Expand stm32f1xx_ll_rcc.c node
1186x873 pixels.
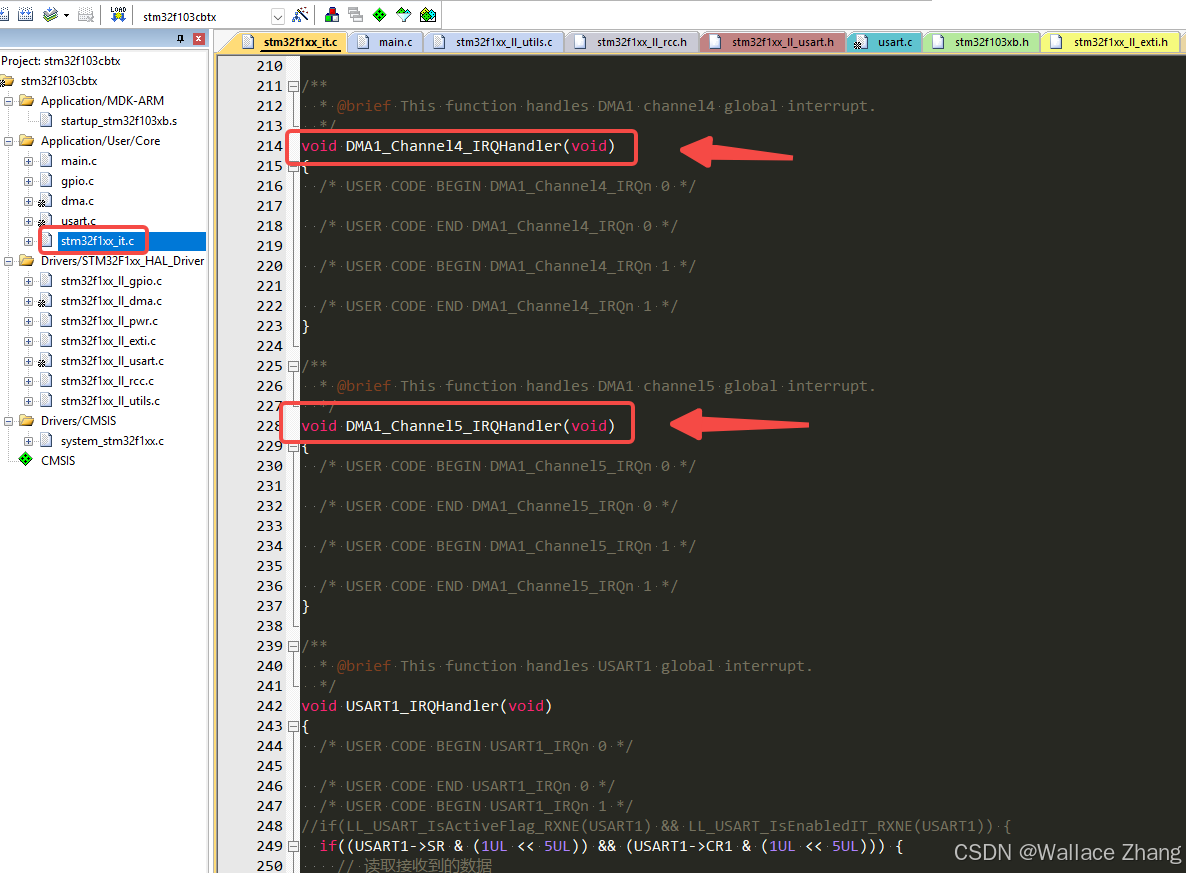click(x=28, y=381)
